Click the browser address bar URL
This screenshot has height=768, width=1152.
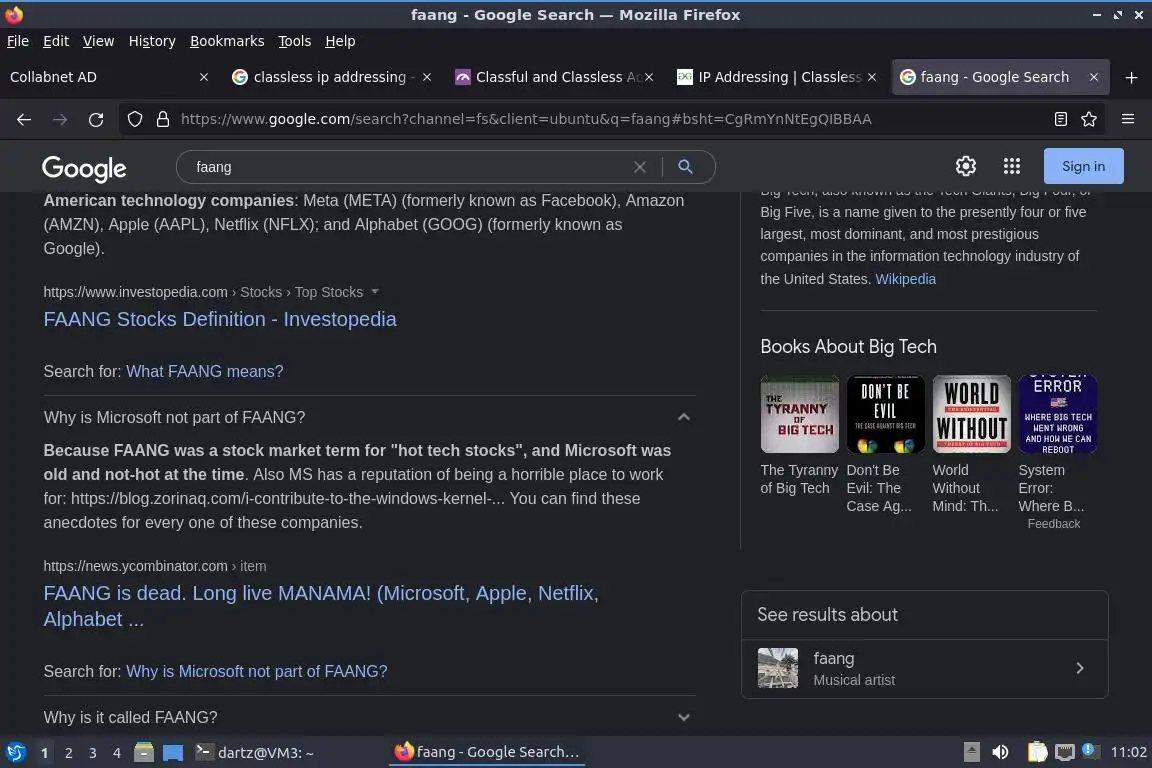(525, 119)
